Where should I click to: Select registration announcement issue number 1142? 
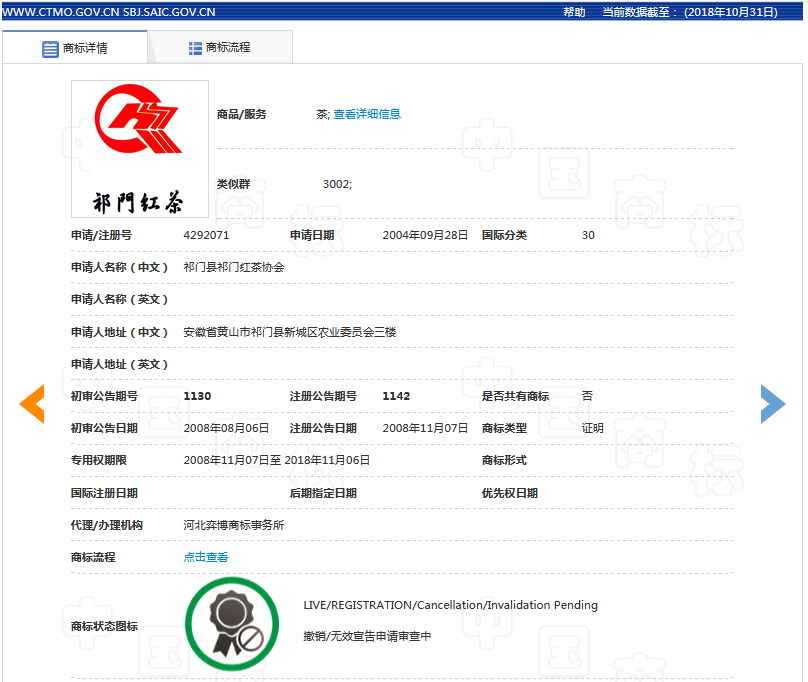[x=396, y=396]
